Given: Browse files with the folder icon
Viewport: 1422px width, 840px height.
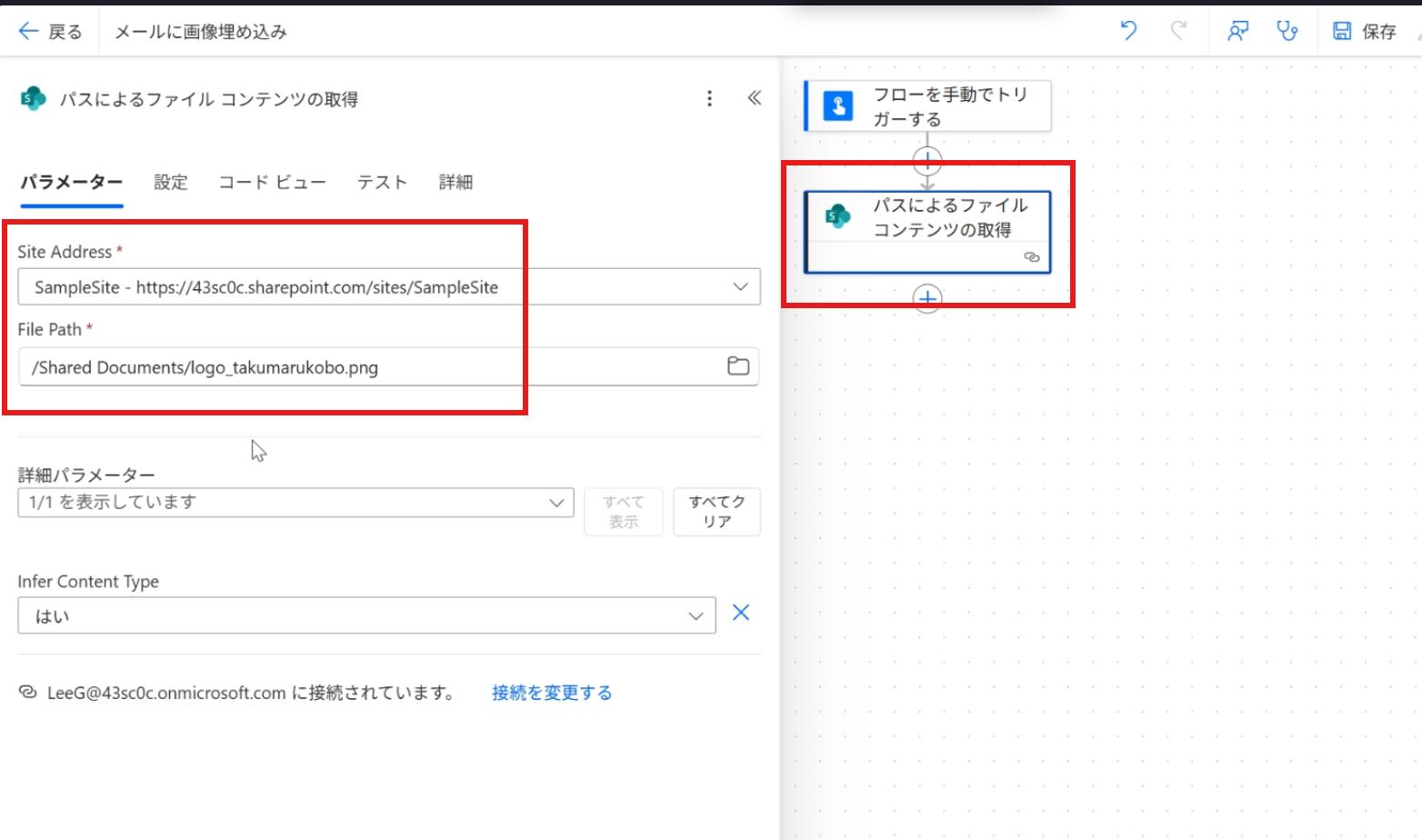Looking at the screenshot, I should click(x=737, y=366).
